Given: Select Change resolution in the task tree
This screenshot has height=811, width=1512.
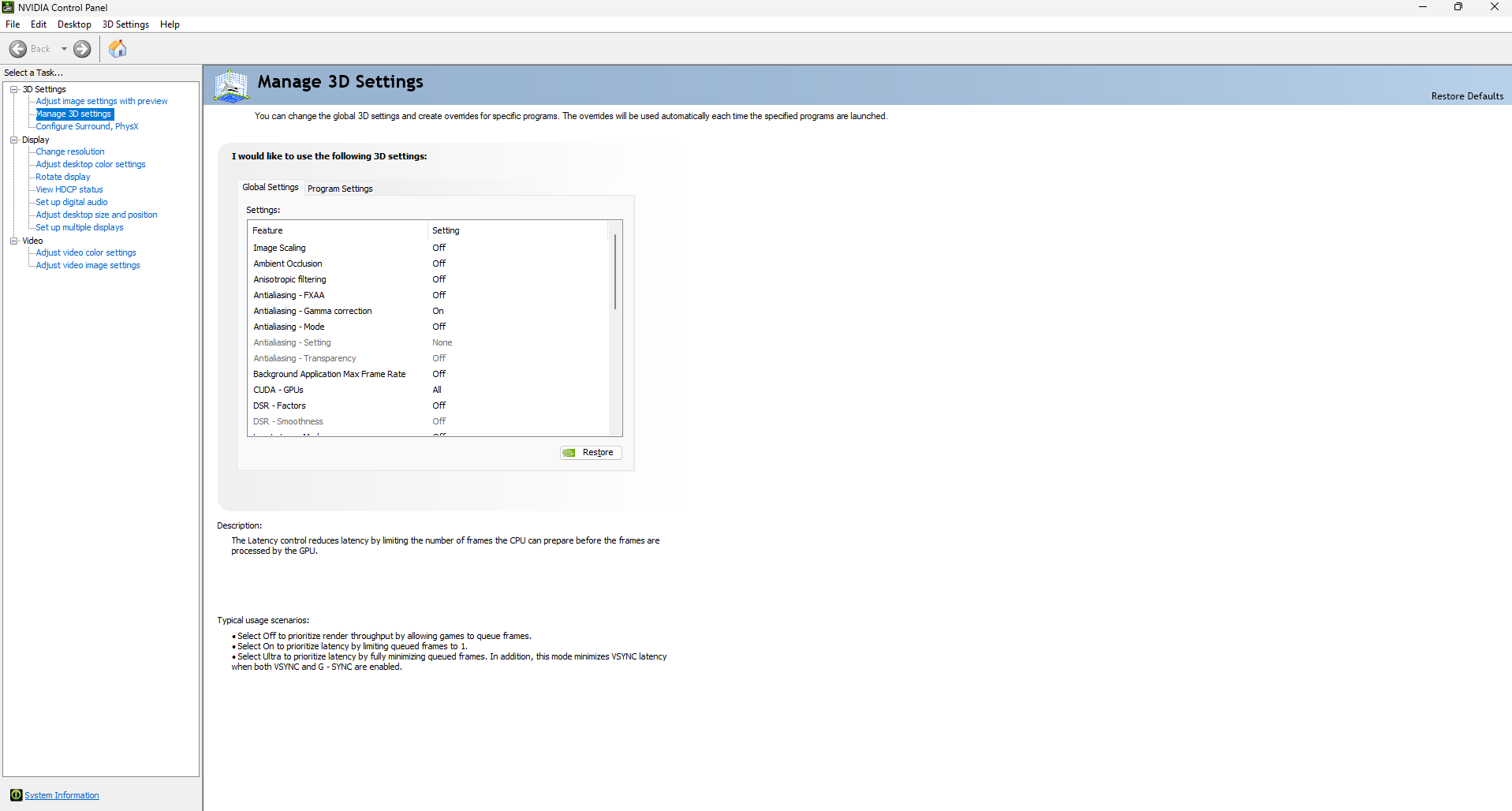Looking at the screenshot, I should (x=70, y=151).
